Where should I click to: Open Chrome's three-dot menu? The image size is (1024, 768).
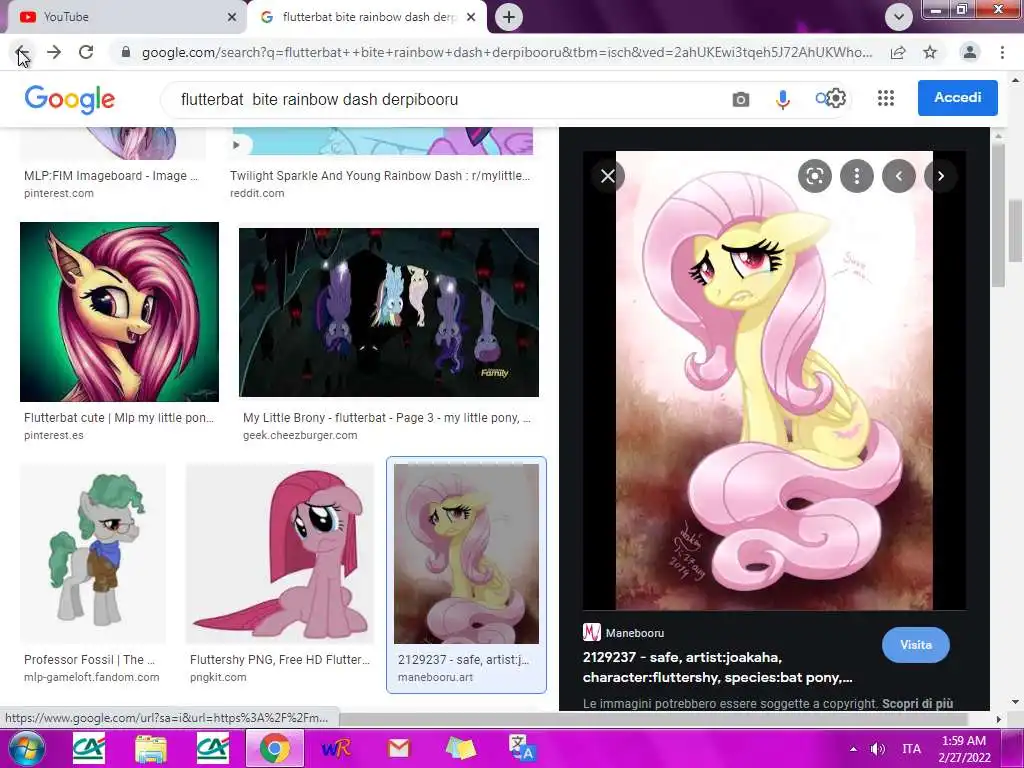[x=1002, y=52]
